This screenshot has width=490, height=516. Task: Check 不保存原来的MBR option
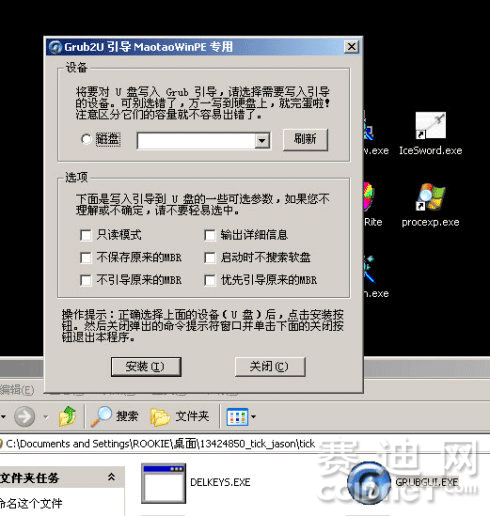pyautogui.click(x=86, y=258)
